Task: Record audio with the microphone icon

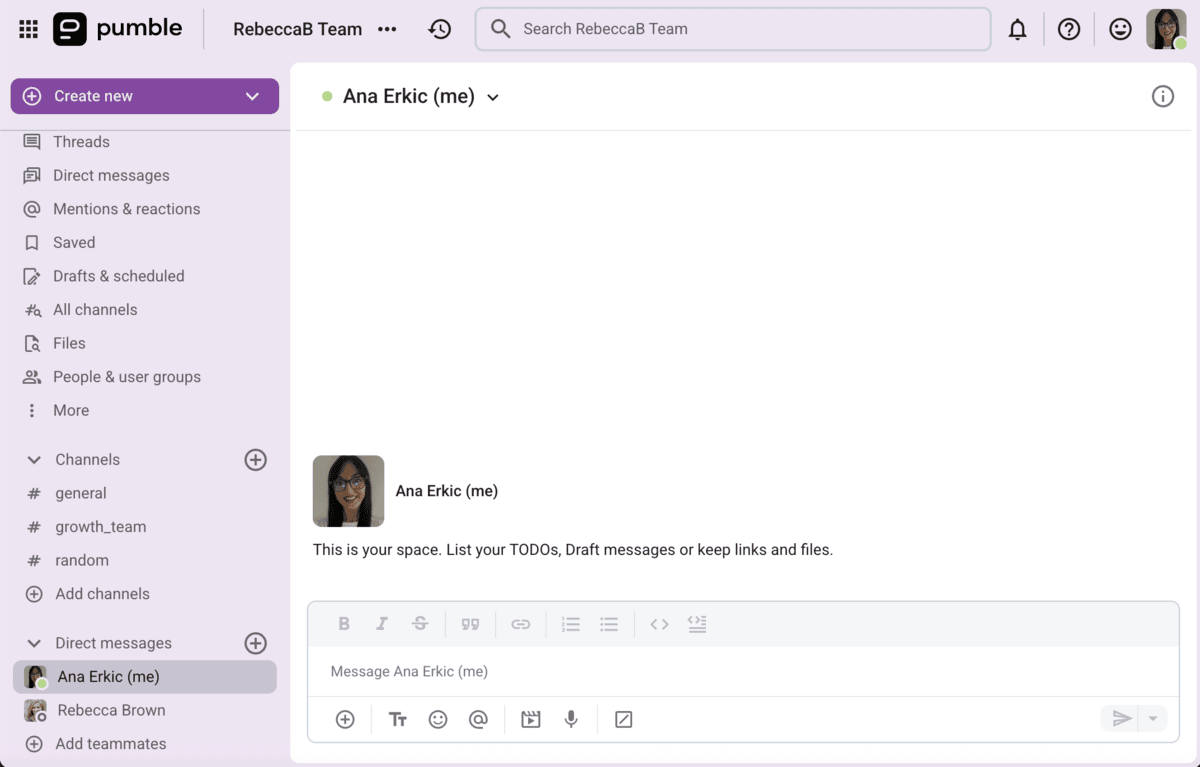Action: click(x=571, y=719)
